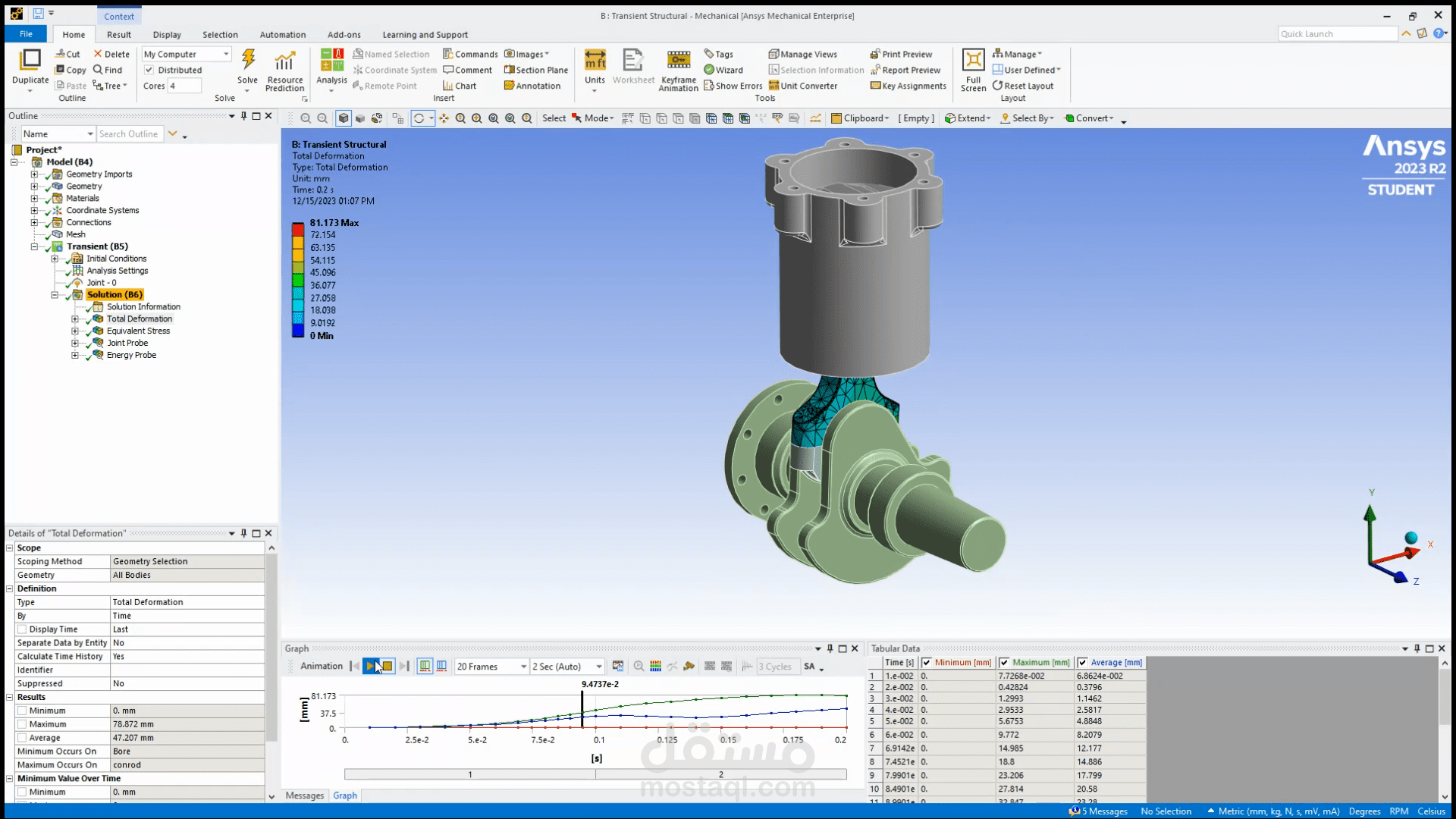Select the Joint Probe result
Screen dimensions: 1456x819
pyautogui.click(x=127, y=344)
